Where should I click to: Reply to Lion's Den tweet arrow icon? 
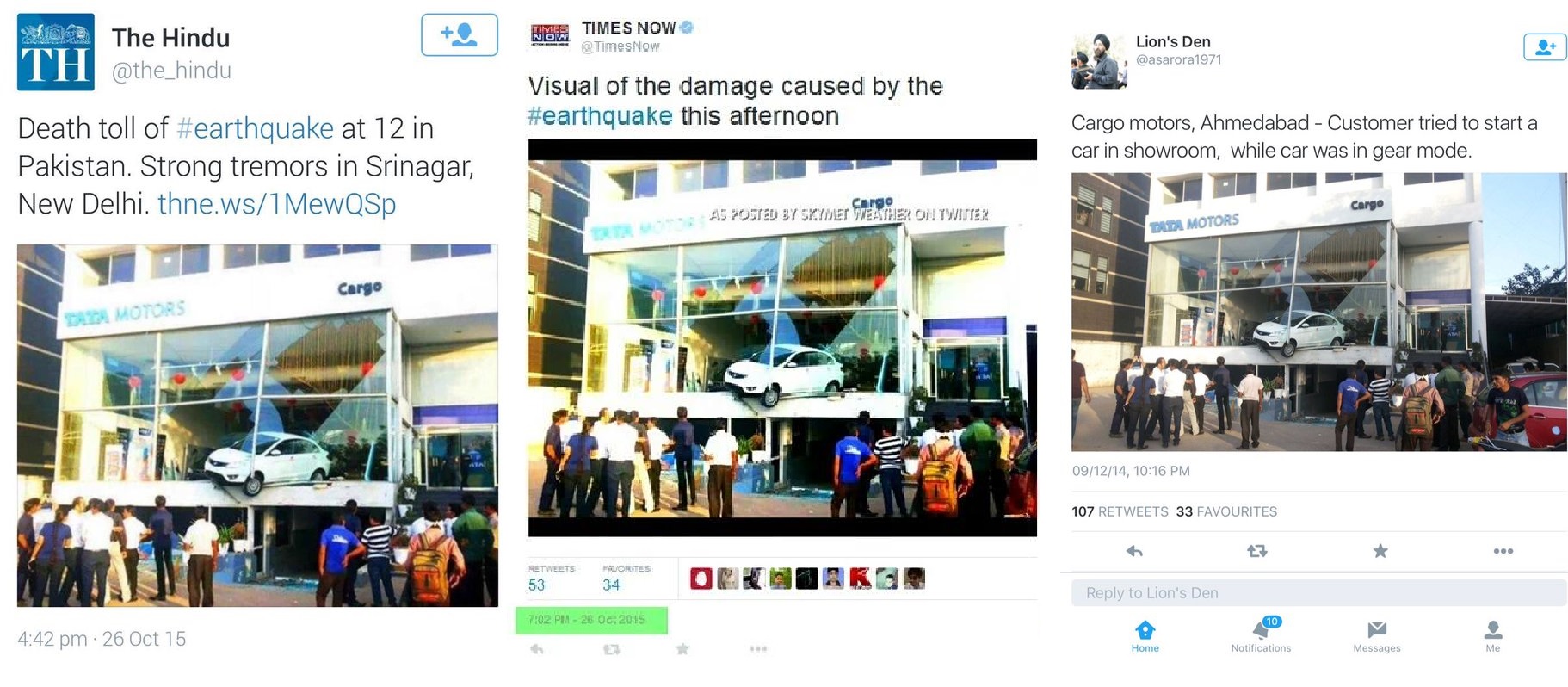click(1134, 551)
